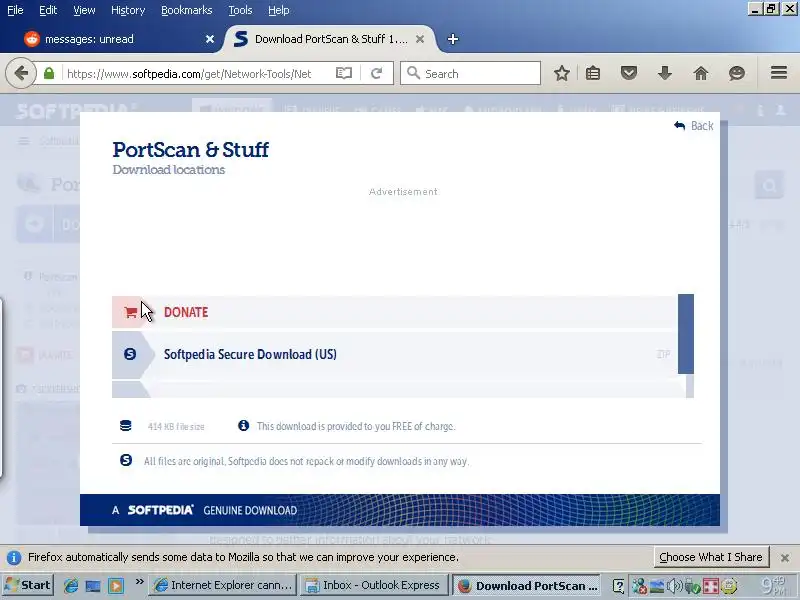Close the Download PortScan & Stuff tab
The height and width of the screenshot is (600, 800).
(x=420, y=39)
